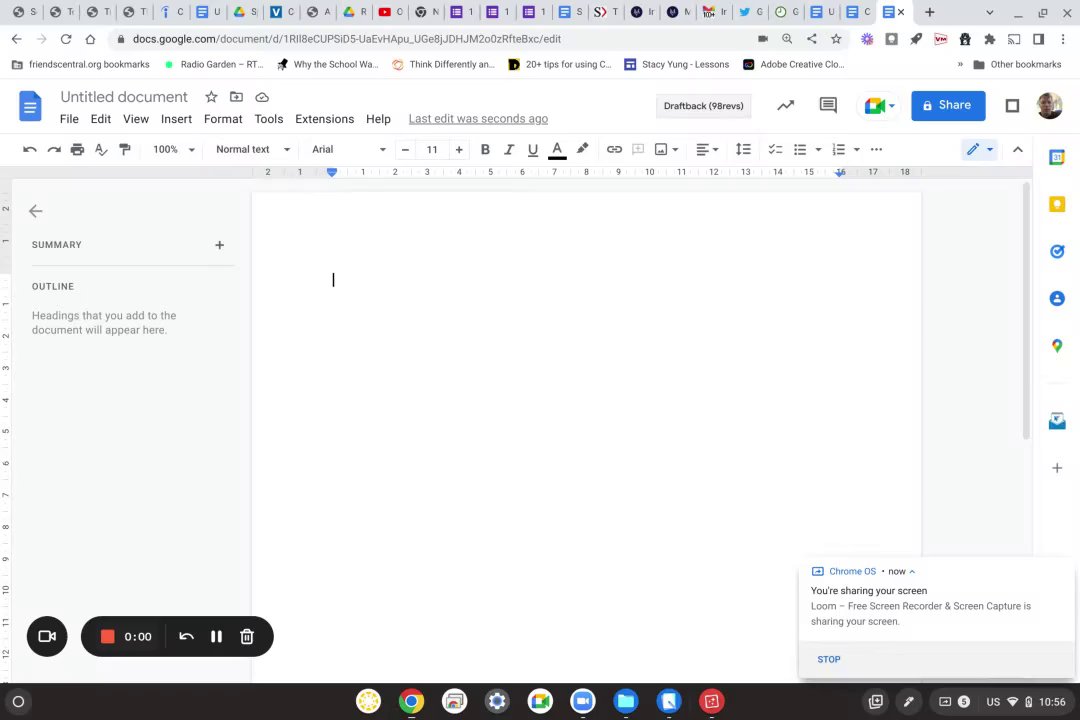The image size is (1080, 720).
Task: Open Google Calendar in side panel
Action: click(1057, 157)
